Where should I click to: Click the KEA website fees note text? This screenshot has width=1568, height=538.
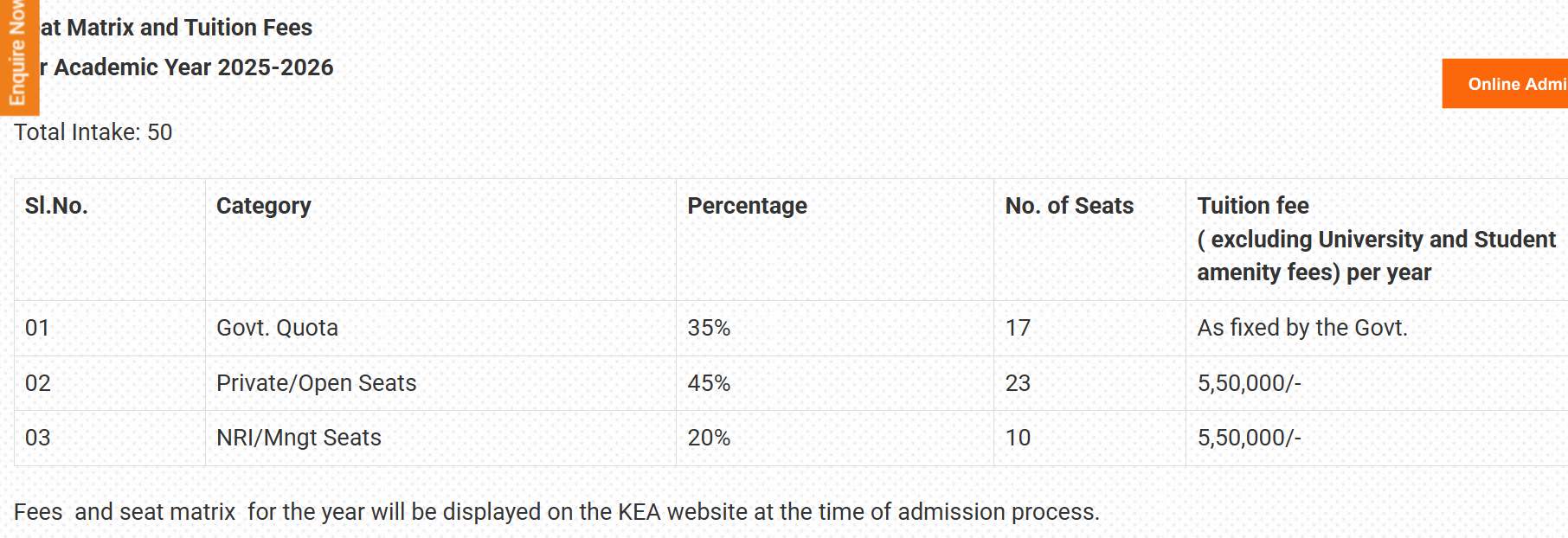click(x=556, y=512)
